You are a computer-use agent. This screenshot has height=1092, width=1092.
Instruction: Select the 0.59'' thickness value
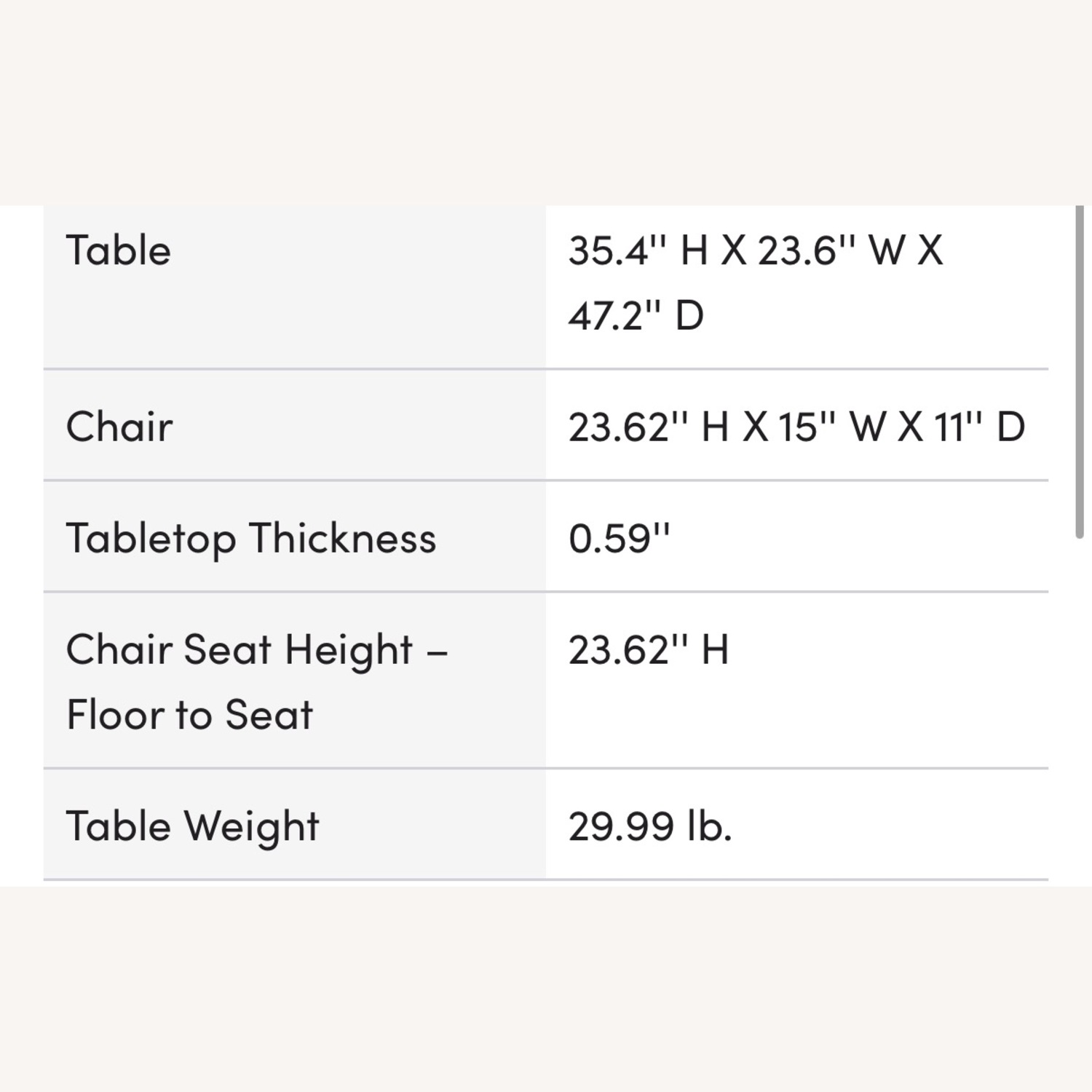[618, 539]
